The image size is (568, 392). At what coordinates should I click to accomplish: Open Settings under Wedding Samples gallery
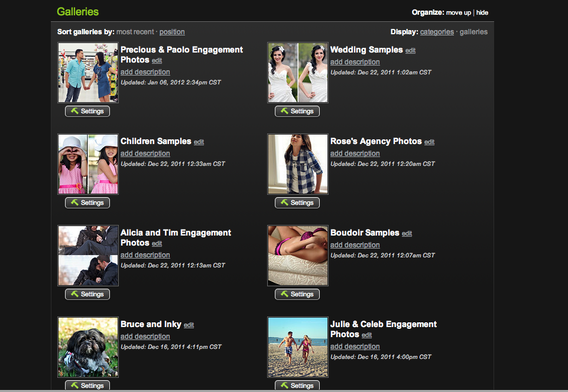pos(297,111)
